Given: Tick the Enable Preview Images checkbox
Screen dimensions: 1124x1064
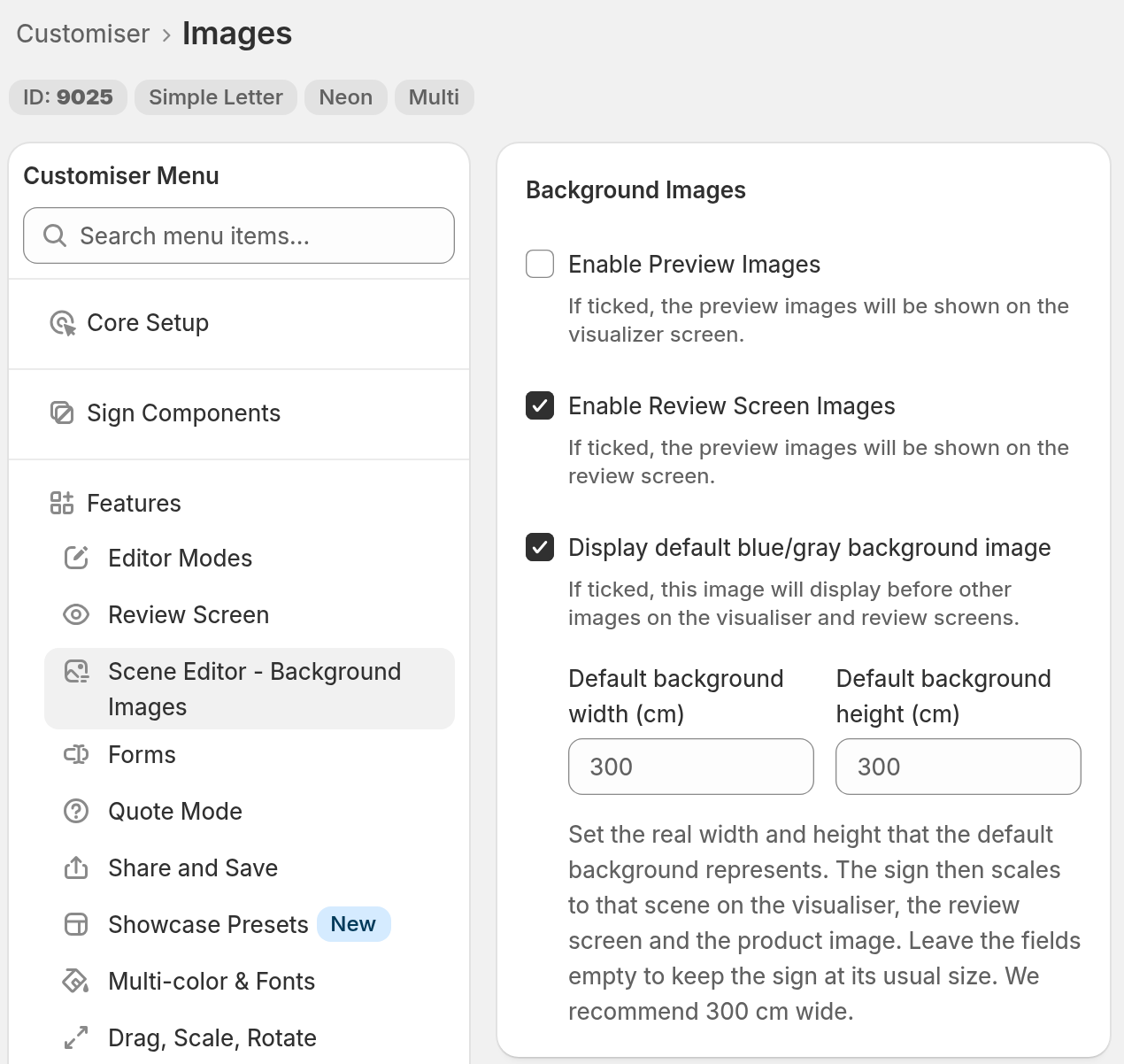Looking at the screenshot, I should (x=540, y=264).
